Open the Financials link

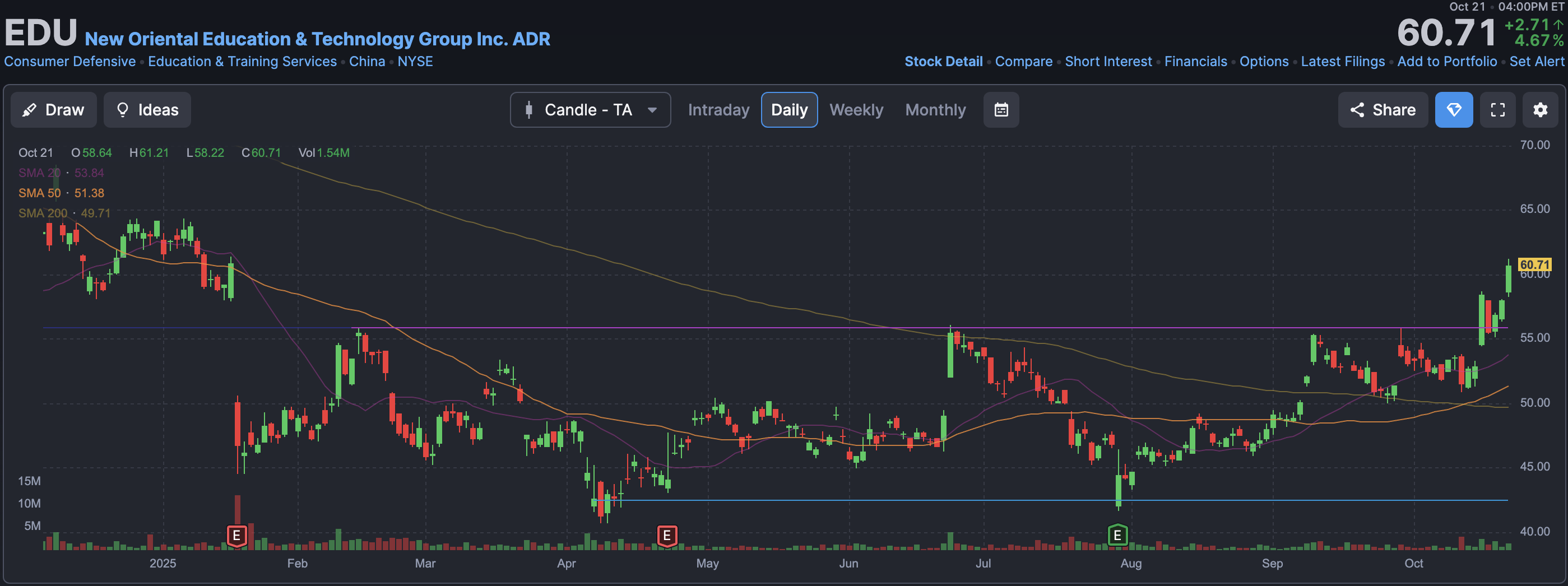coord(1195,62)
